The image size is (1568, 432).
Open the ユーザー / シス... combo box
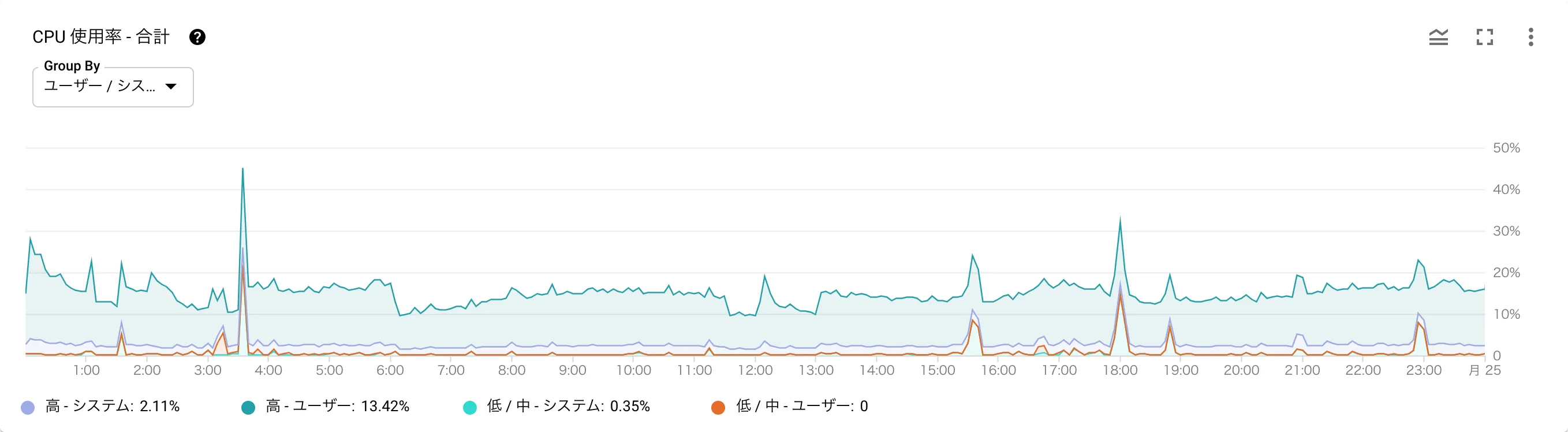(100, 87)
